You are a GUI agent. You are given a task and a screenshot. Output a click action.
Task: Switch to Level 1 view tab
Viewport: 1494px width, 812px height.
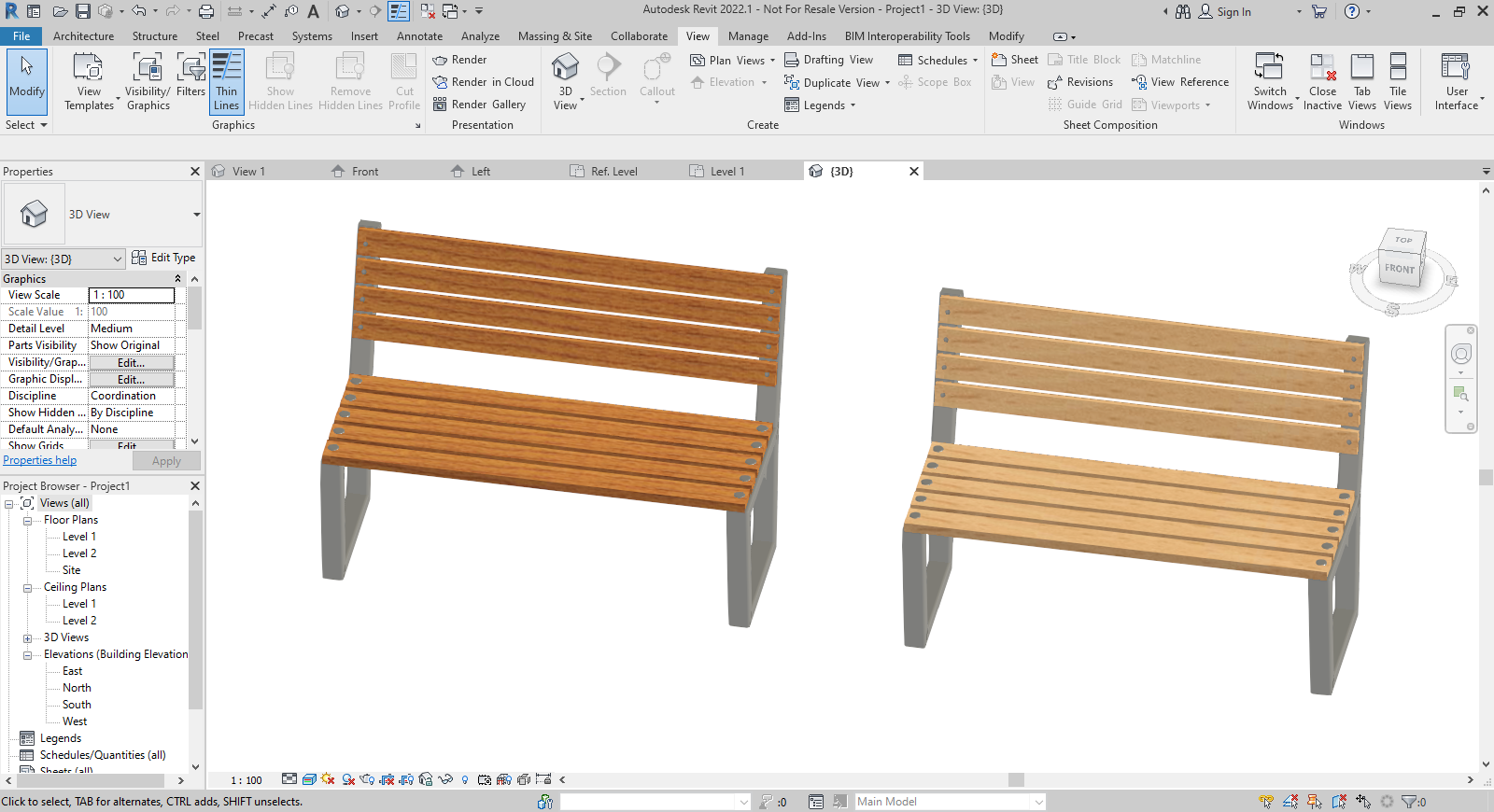pos(727,171)
